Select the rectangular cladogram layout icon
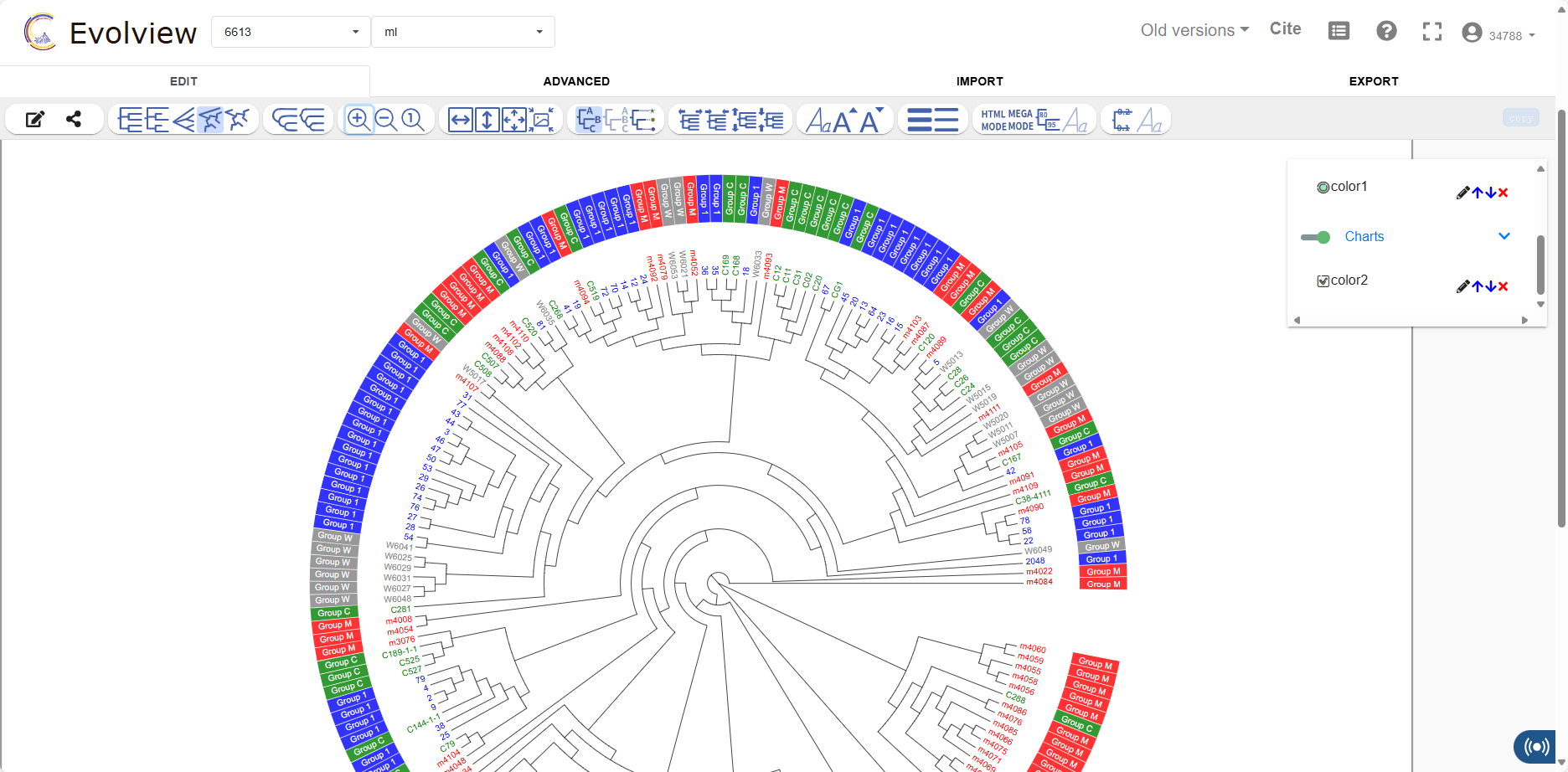This screenshot has height=772, width=1568. (x=131, y=120)
